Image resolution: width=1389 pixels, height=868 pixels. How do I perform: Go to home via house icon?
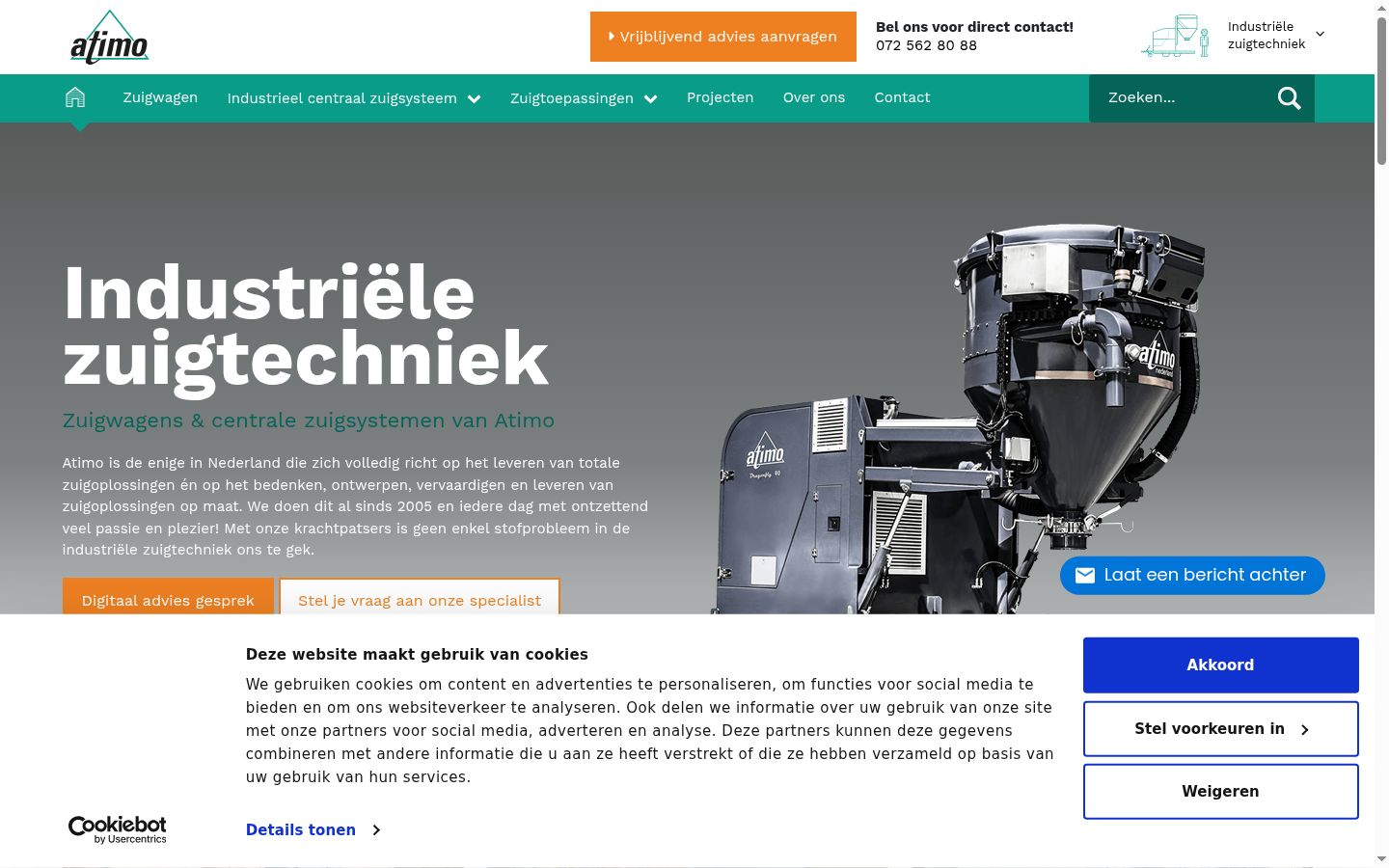75,97
